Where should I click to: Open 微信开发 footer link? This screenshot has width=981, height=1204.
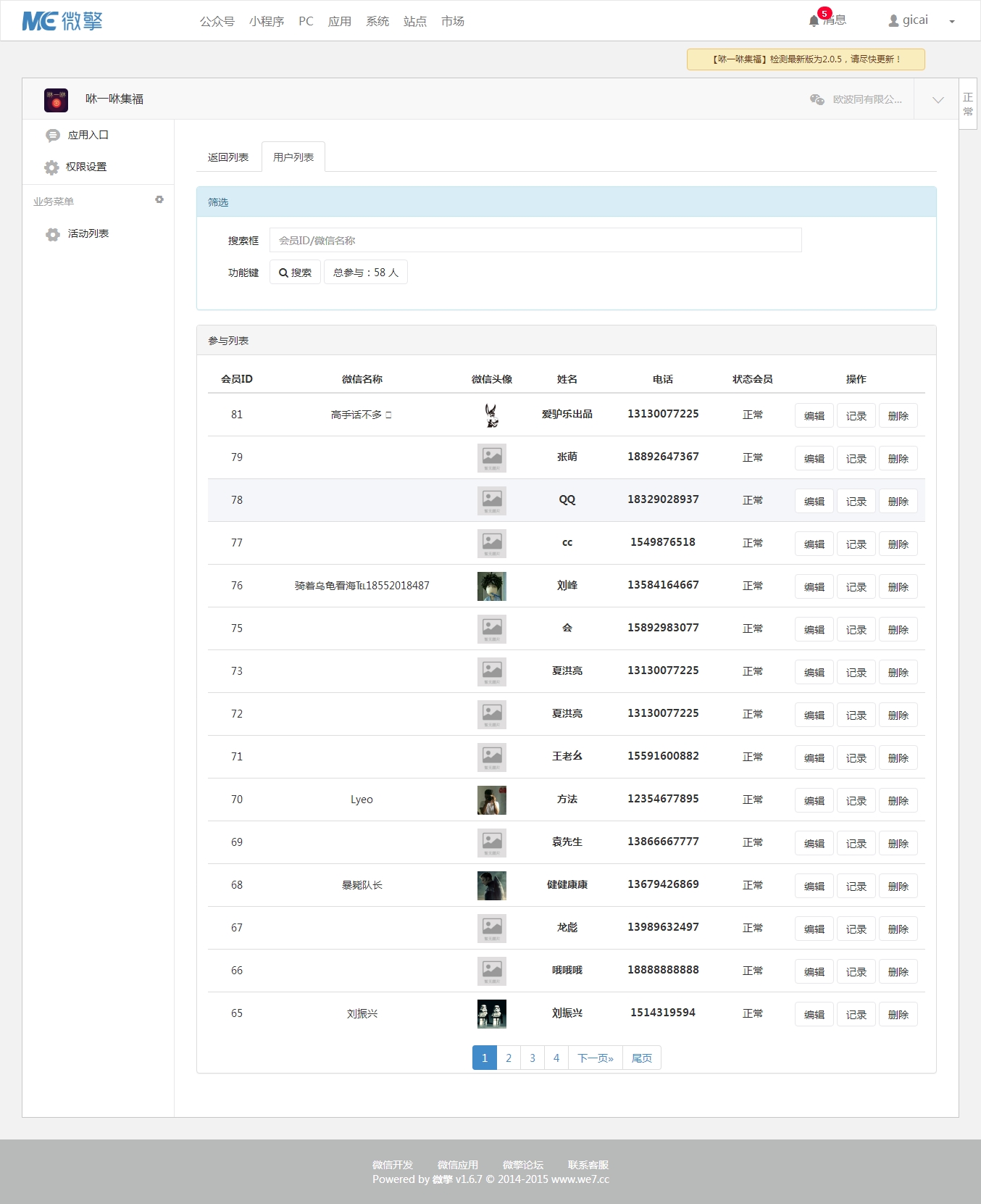coord(393,1165)
